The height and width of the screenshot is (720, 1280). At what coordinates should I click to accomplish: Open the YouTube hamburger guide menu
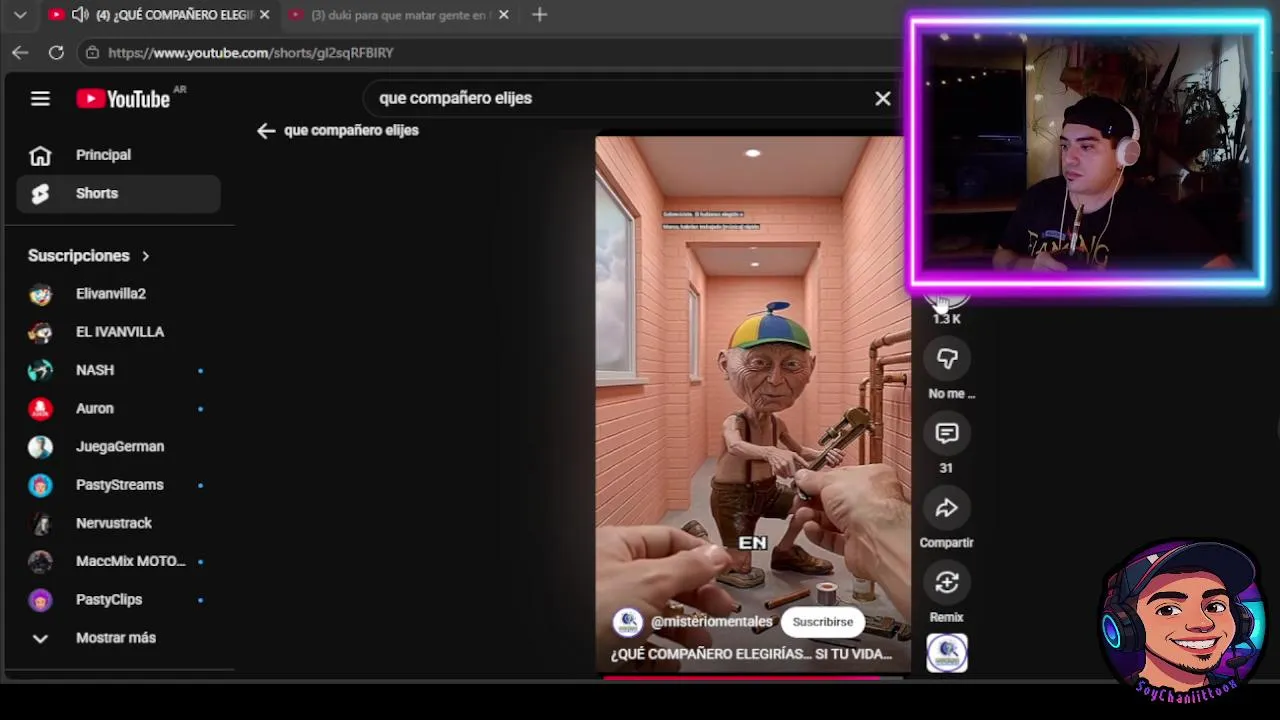40,98
